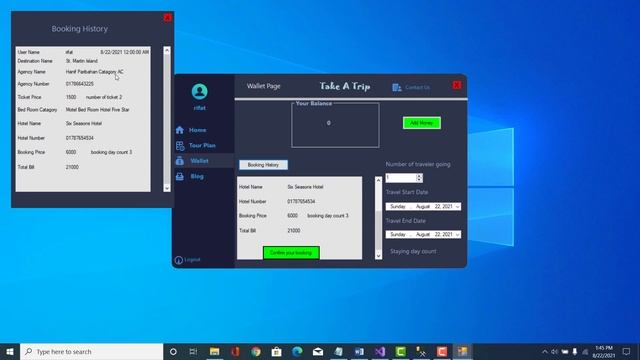640x360 pixels.
Task: Click the Logout icon in sidebar
Action: (x=178, y=260)
